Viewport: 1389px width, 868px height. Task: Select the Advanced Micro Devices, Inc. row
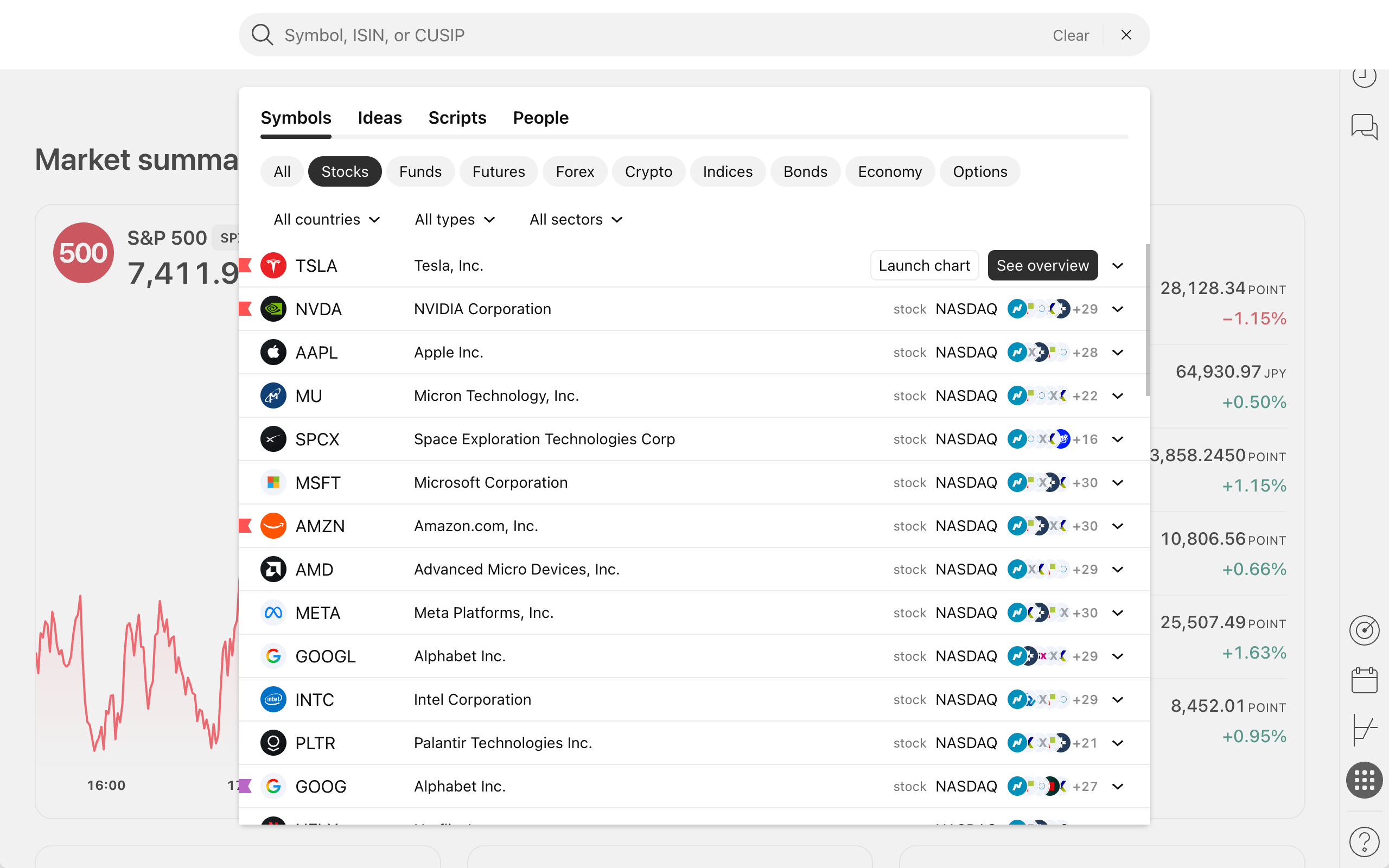694,570
